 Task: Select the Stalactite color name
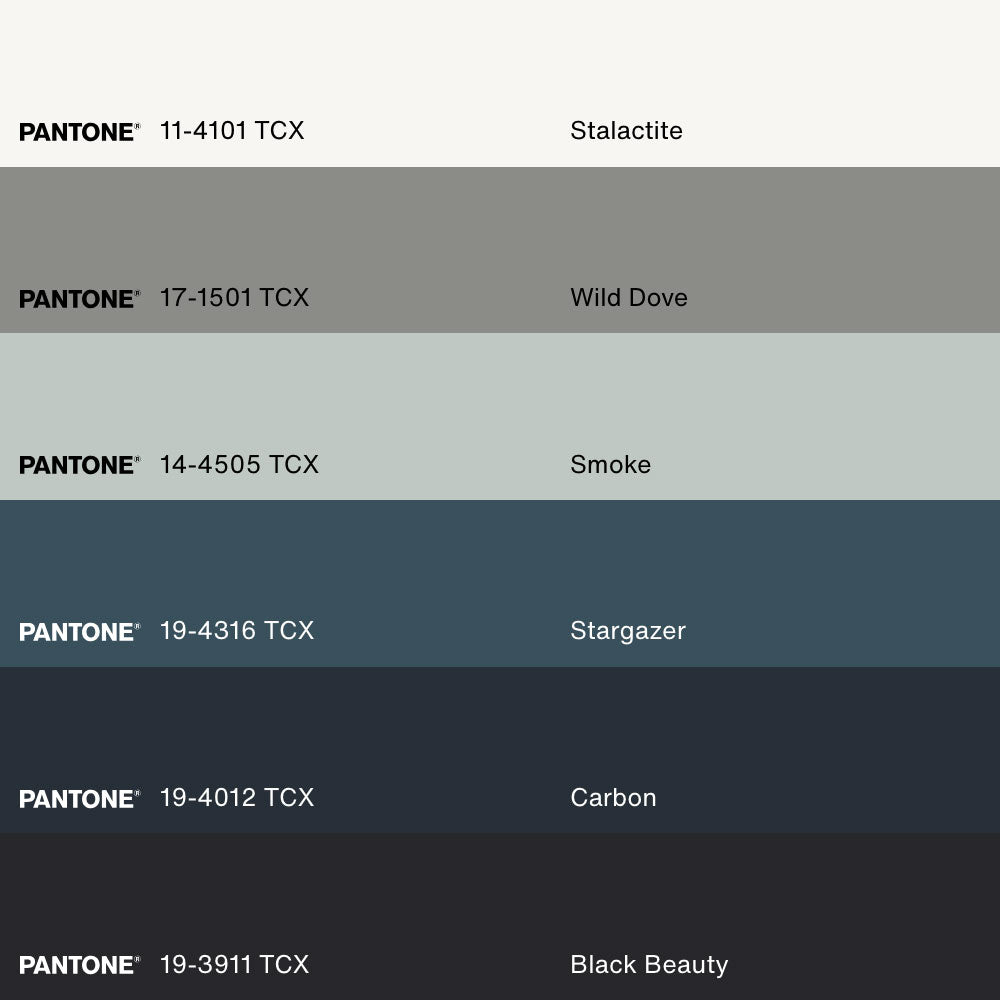(x=626, y=131)
